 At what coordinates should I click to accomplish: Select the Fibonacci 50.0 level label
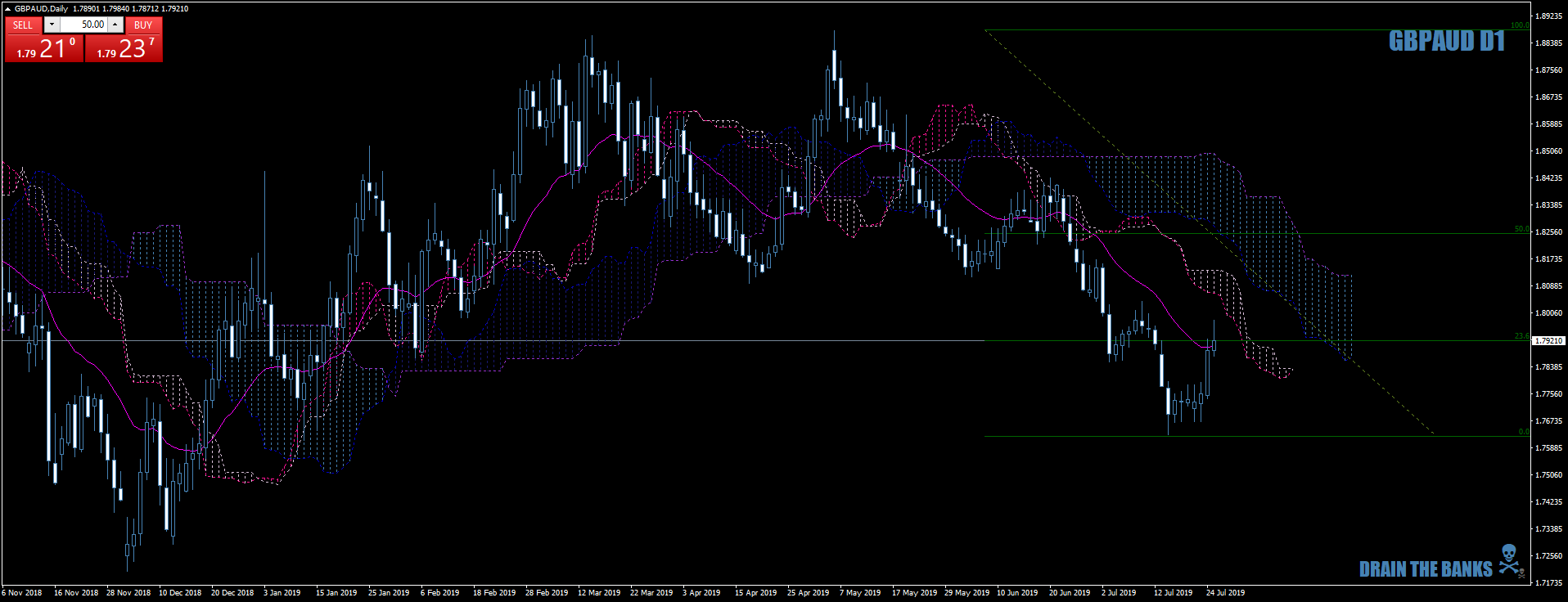coord(1521,229)
